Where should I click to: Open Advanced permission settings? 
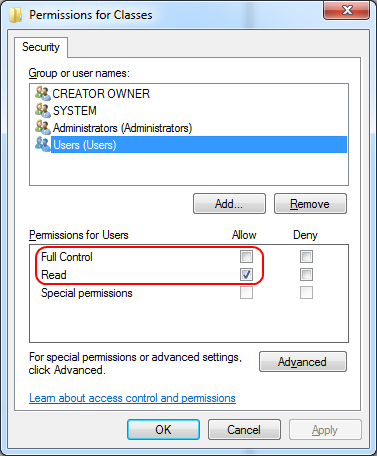(x=303, y=362)
